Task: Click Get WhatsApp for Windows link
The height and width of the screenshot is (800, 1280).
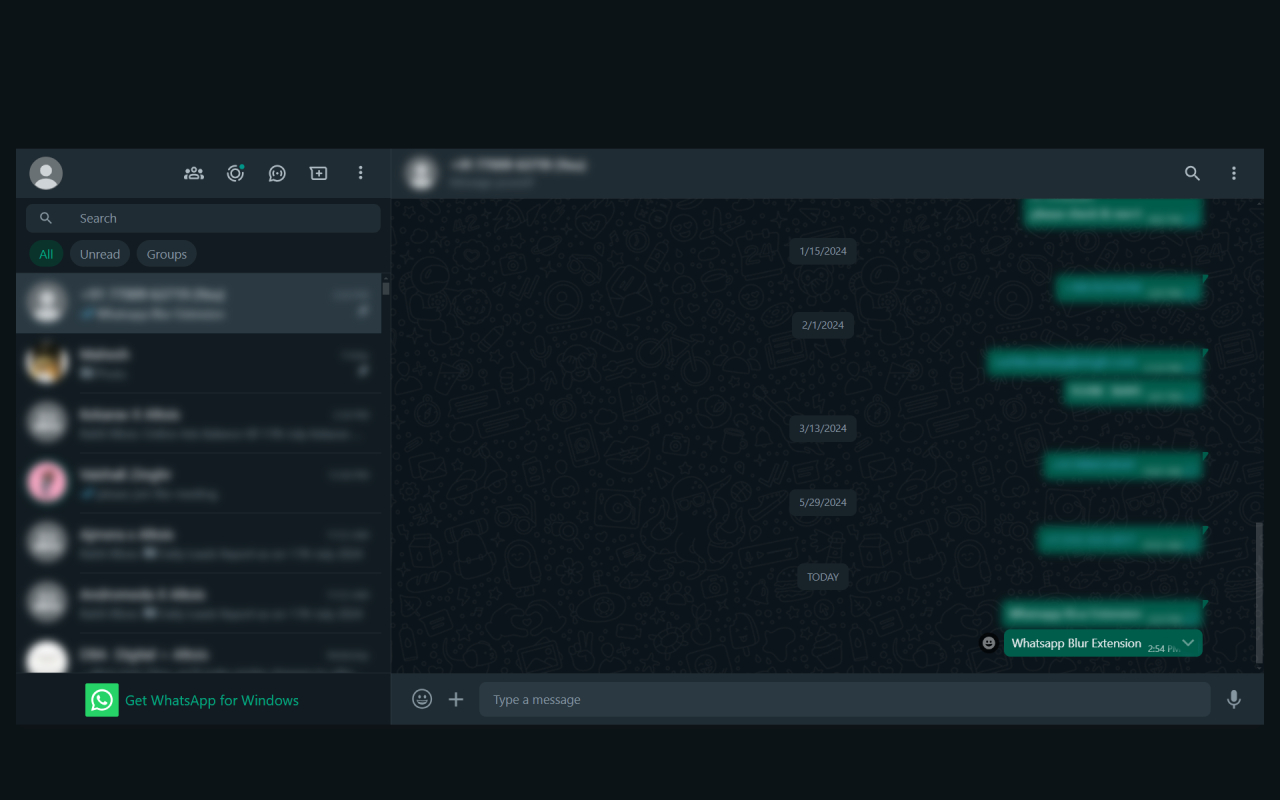Action: pyautogui.click(x=212, y=700)
